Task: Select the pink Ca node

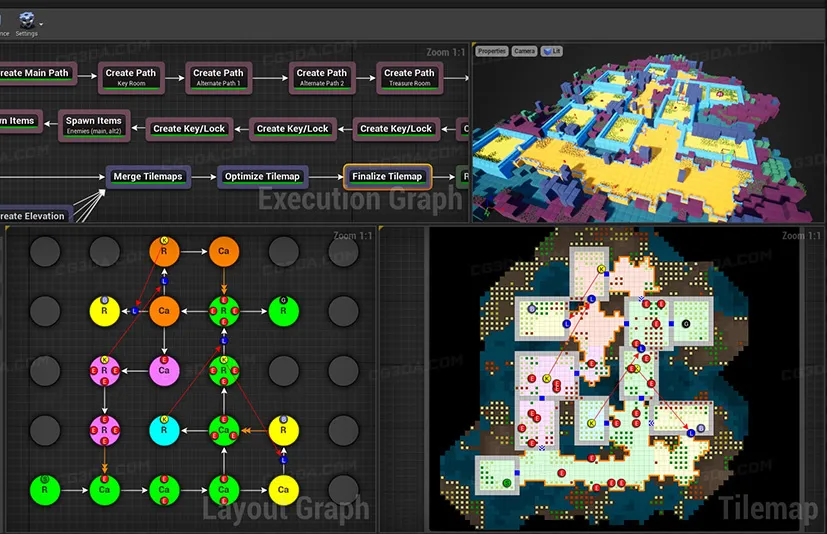Action: click(164, 370)
